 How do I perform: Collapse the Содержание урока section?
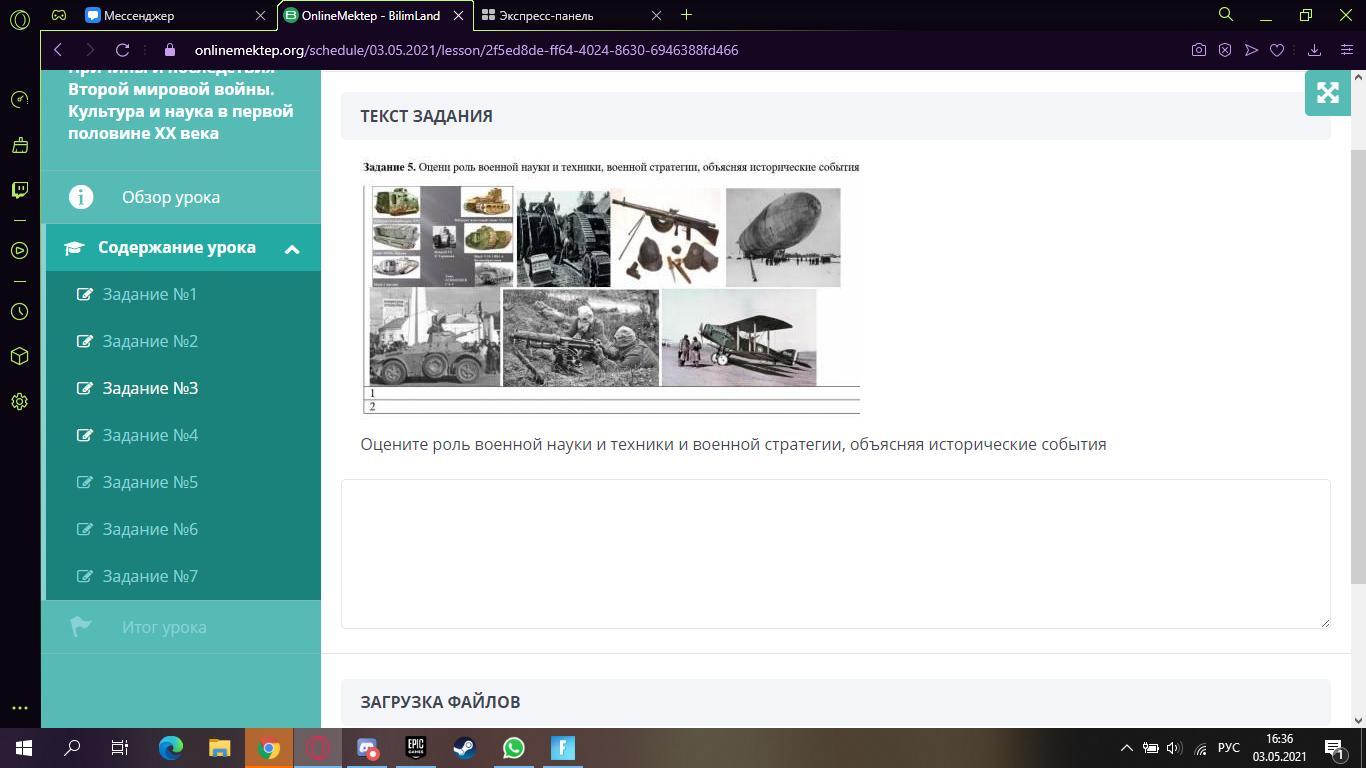point(181,248)
